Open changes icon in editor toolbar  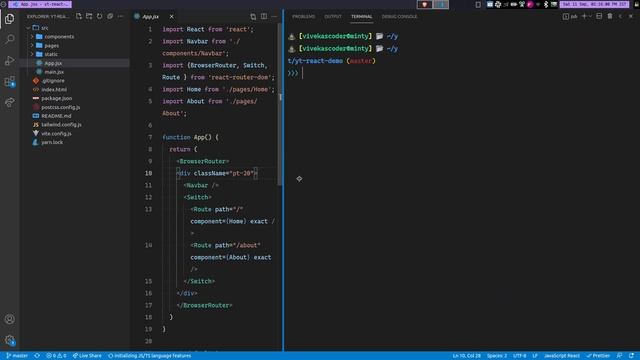pyautogui.click(x=253, y=16)
